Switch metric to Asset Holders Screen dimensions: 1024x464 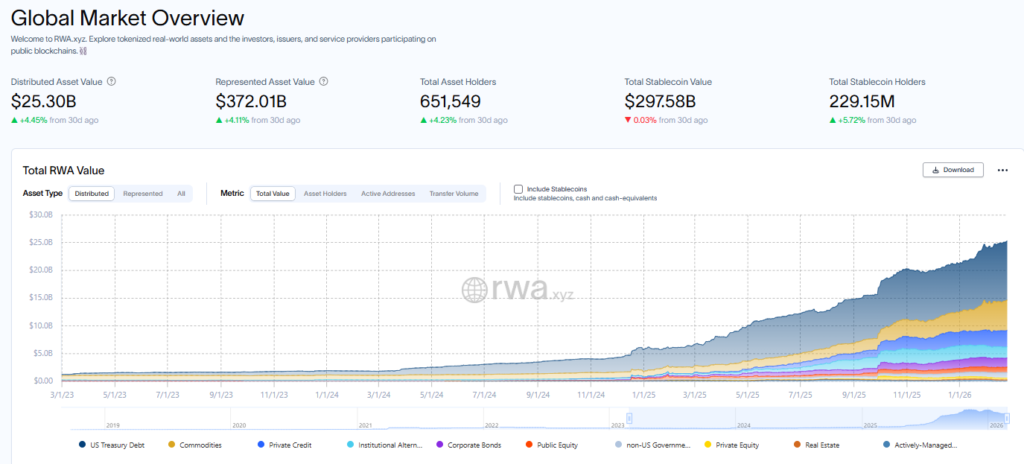325,193
